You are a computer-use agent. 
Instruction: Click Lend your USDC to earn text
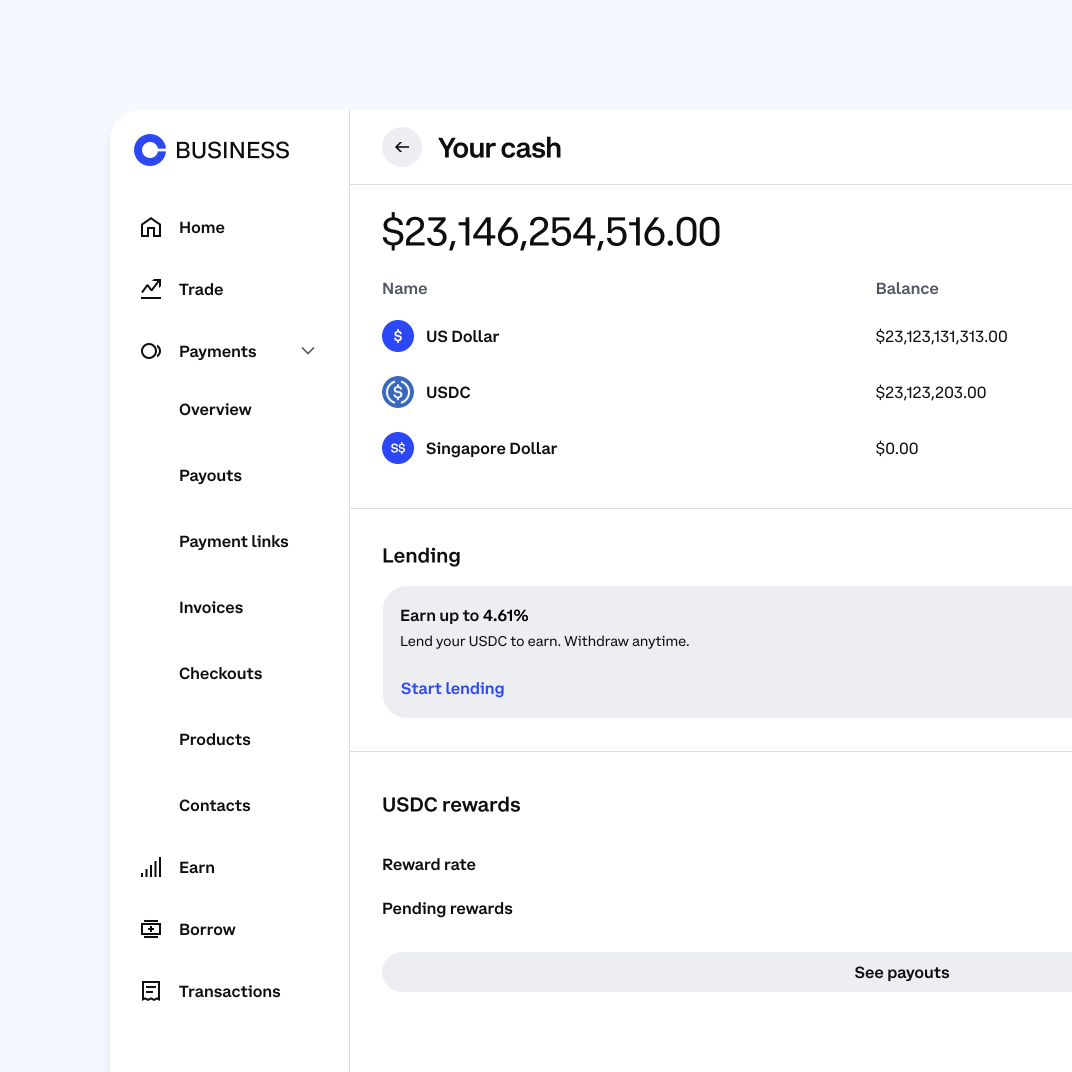pyautogui.click(x=545, y=641)
